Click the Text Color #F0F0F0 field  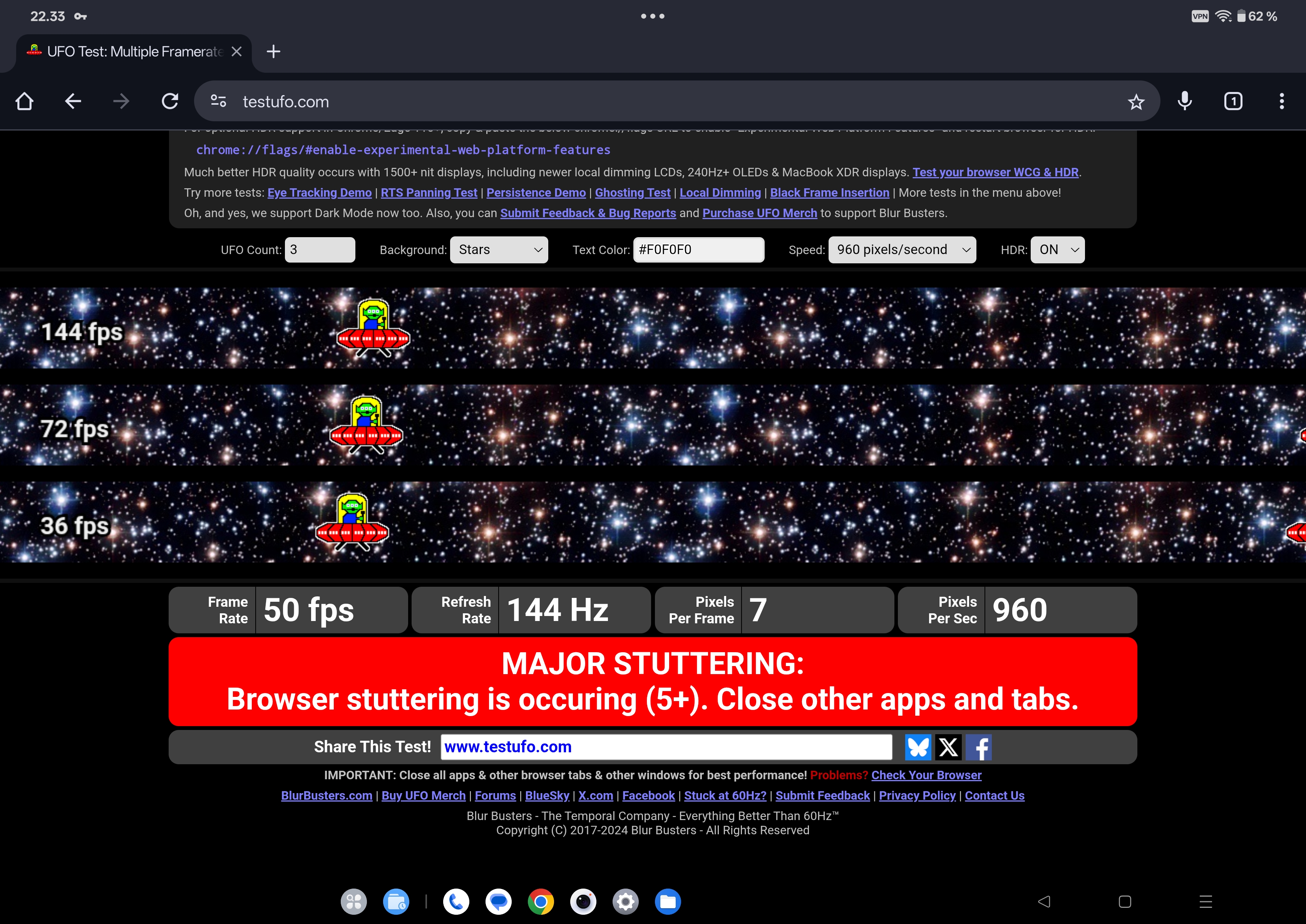click(x=698, y=250)
